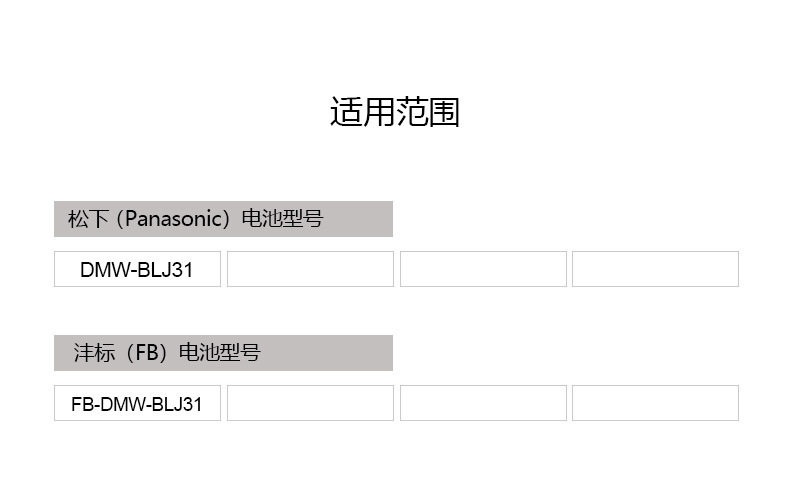Click the word Panasonic in the header
790x498 pixels.
click(174, 219)
